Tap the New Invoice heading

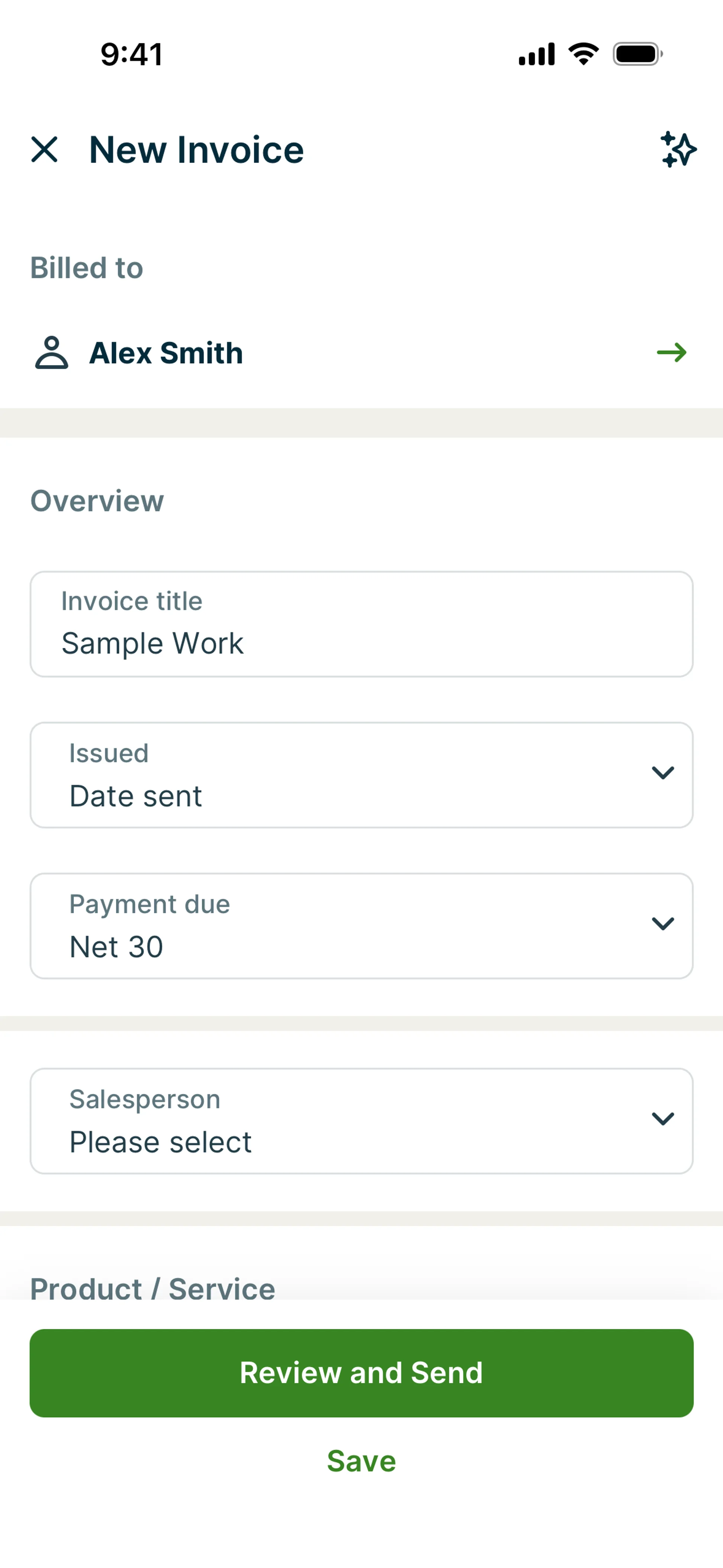pos(197,150)
